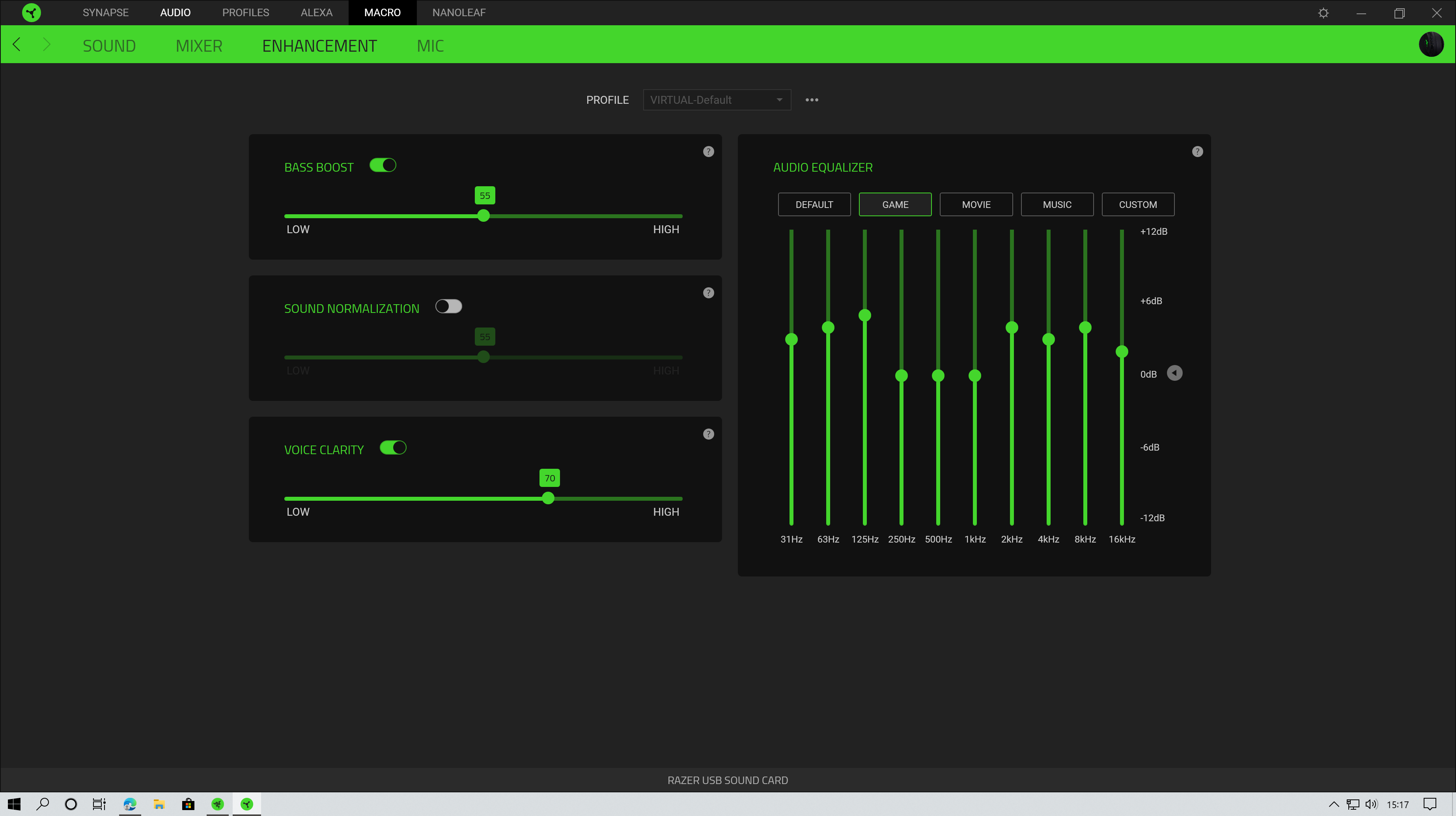The height and width of the screenshot is (816, 1456).
Task: Open the user profile avatar
Action: (1431, 45)
